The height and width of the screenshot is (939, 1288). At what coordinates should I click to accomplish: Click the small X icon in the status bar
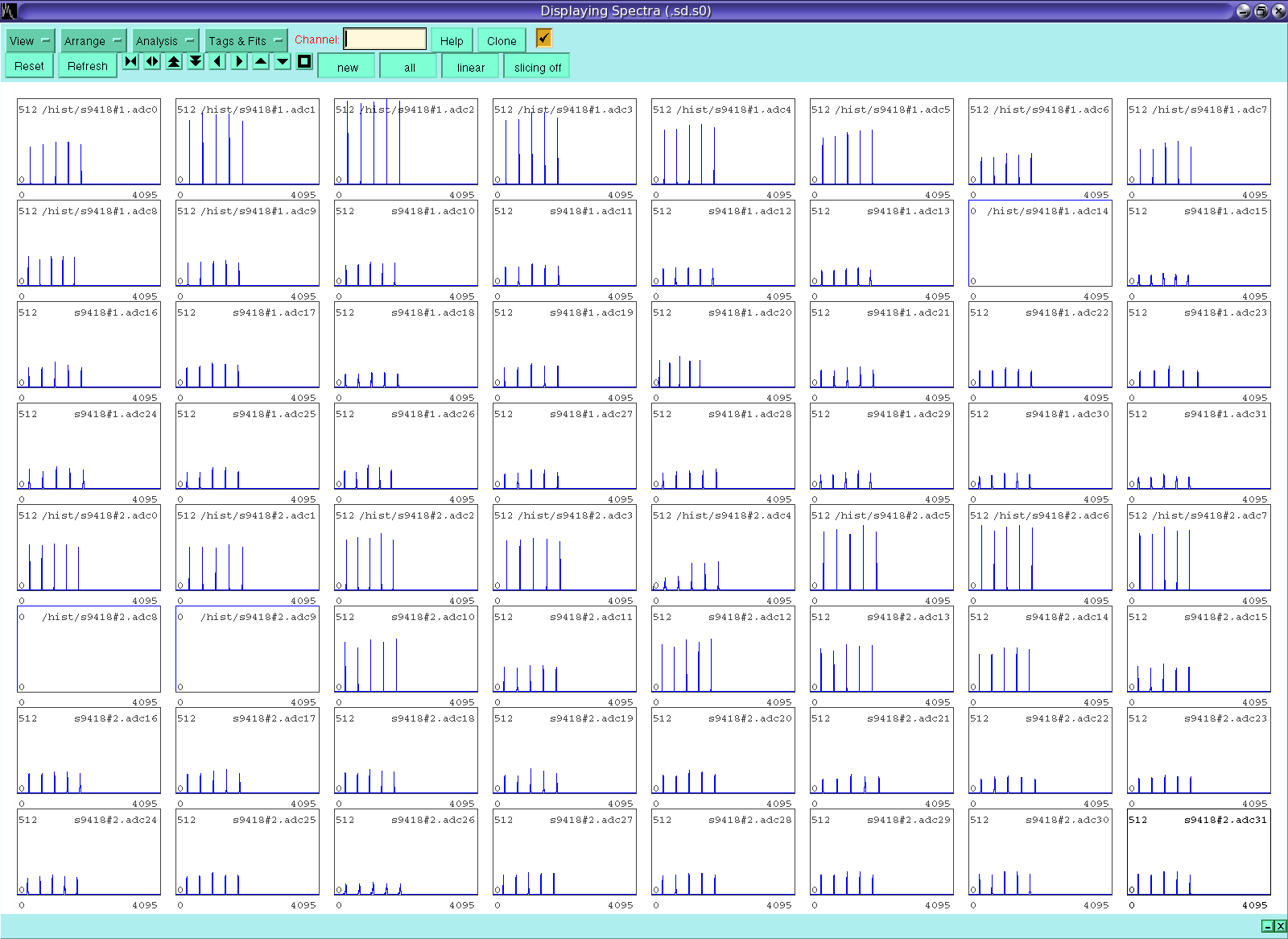click(x=1281, y=926)
